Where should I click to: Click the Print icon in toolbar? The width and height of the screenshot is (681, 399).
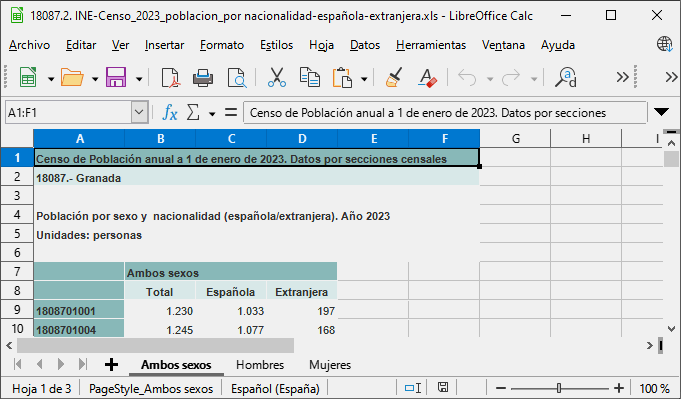203,78
